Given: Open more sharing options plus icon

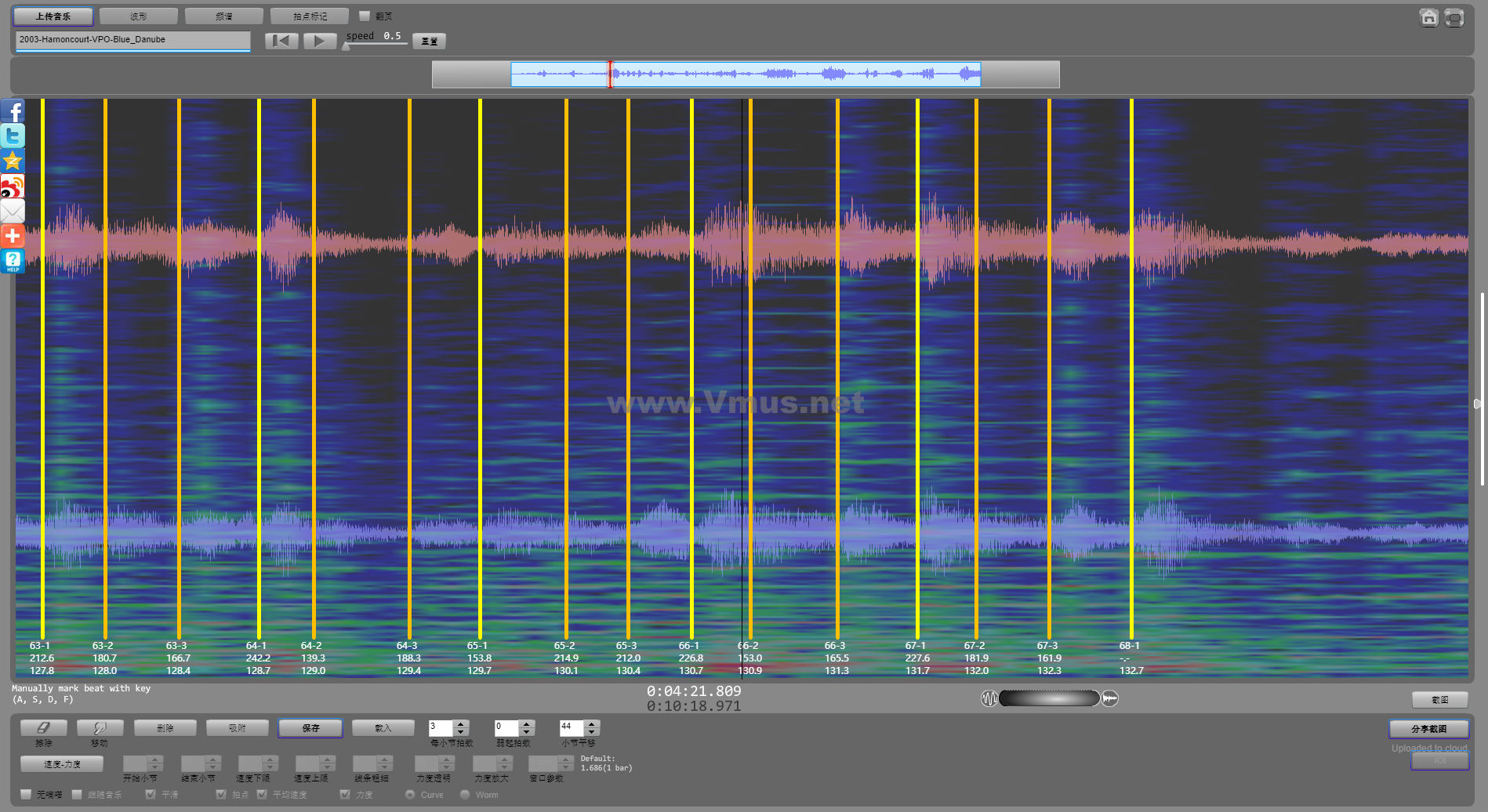Looking at the screenshot, I should pos(13,236).
